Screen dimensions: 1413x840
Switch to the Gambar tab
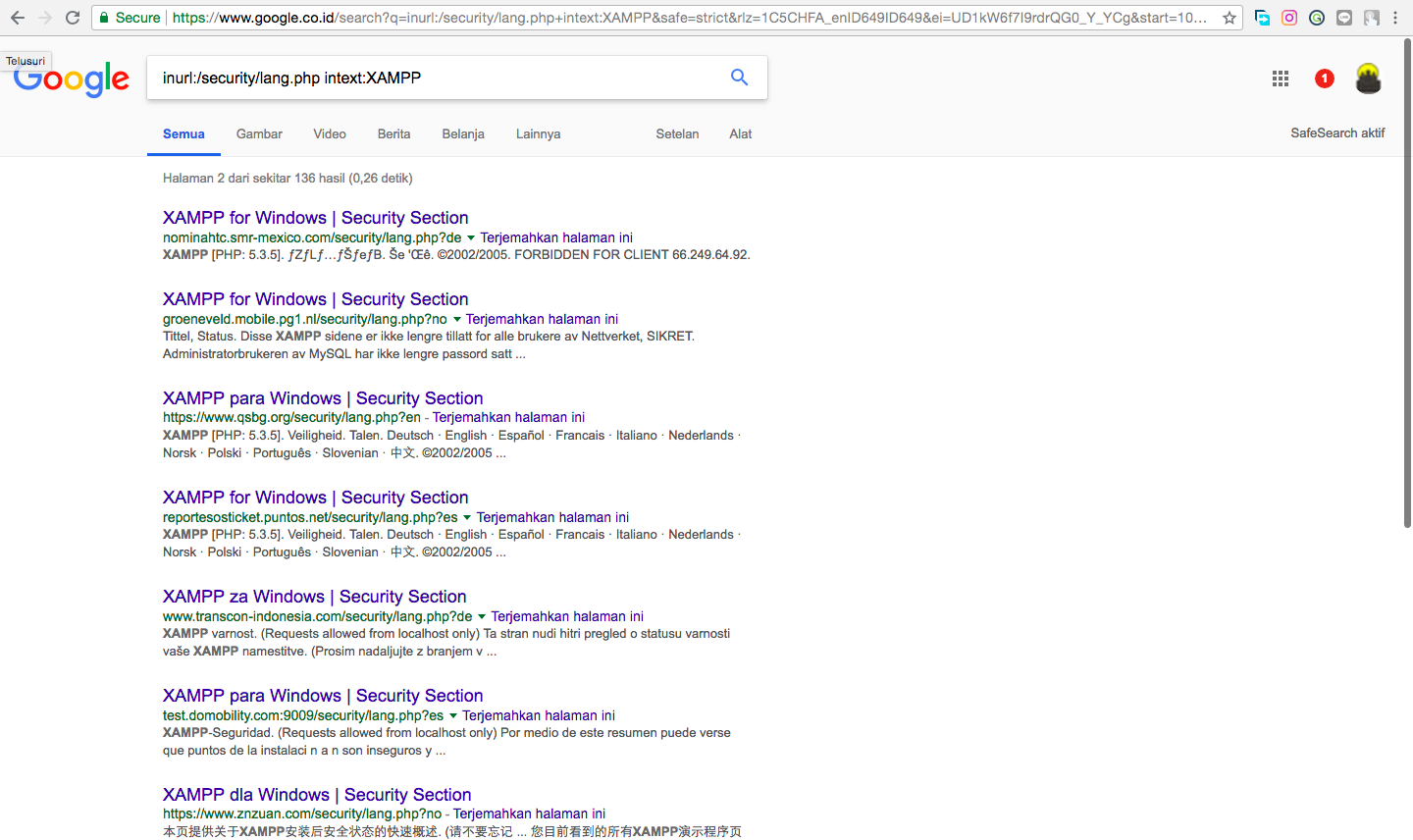click(259, 134)
